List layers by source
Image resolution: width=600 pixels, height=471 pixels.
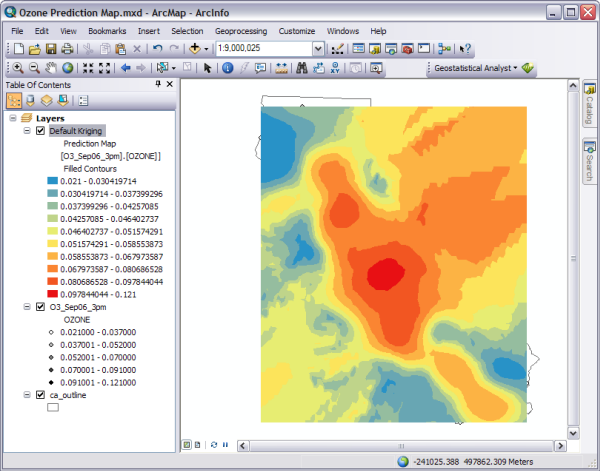pyautogui.click(x=30, y=101)
